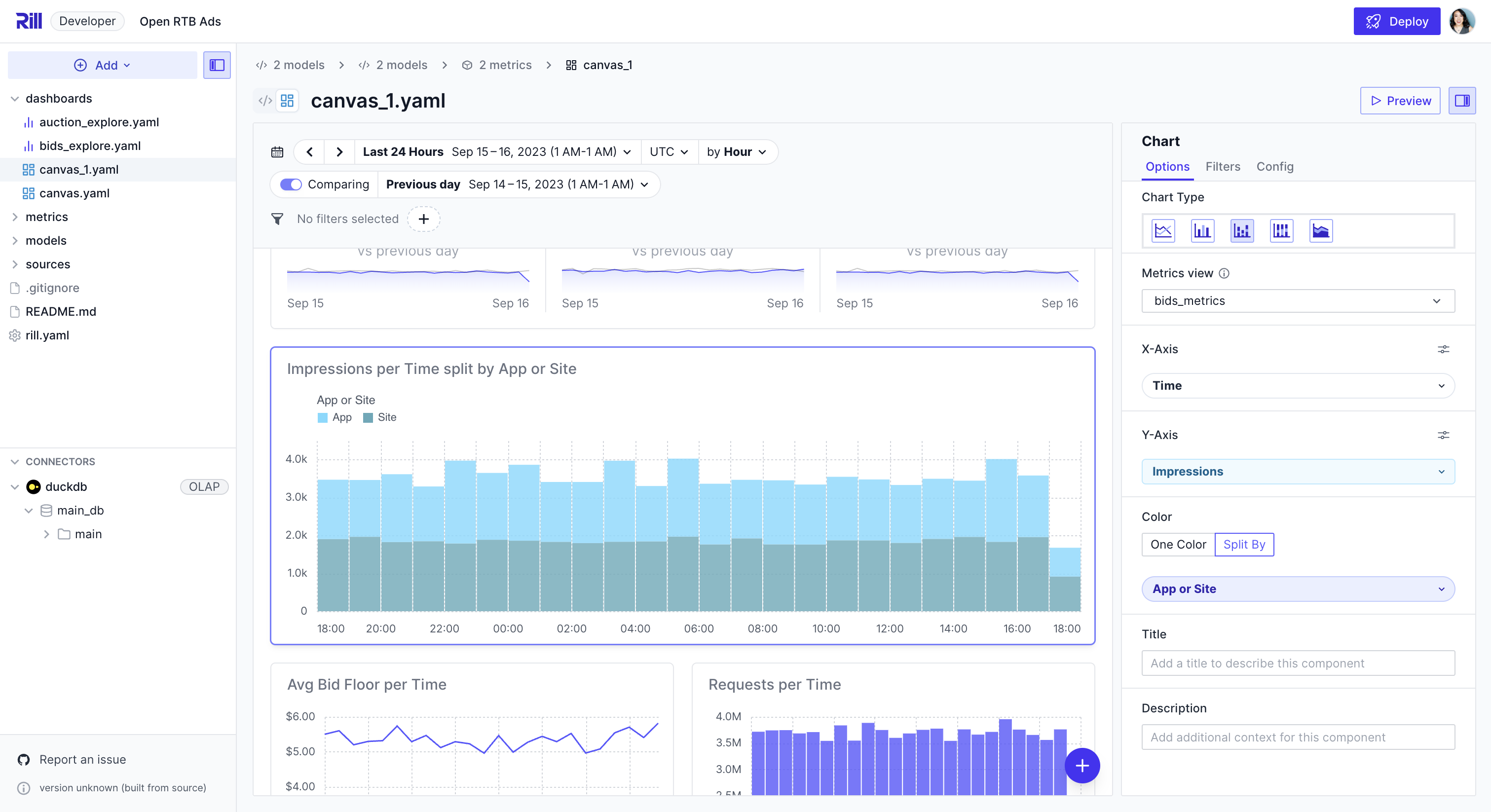
Task: Switch to the Config tab
Action: click(1275, 167)
